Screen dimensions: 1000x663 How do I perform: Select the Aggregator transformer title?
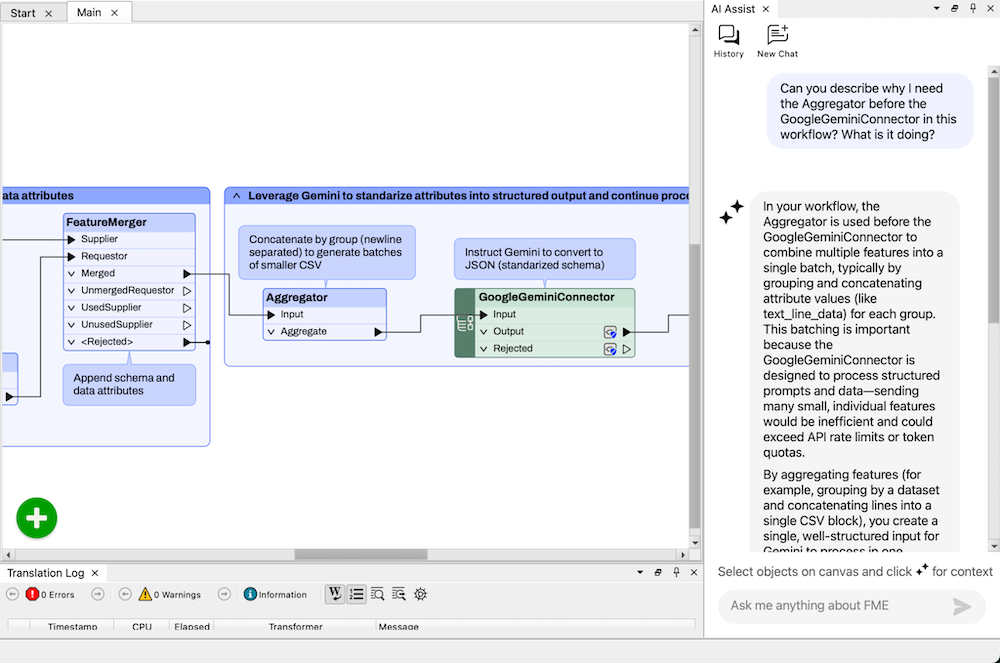tap(297, 298)
